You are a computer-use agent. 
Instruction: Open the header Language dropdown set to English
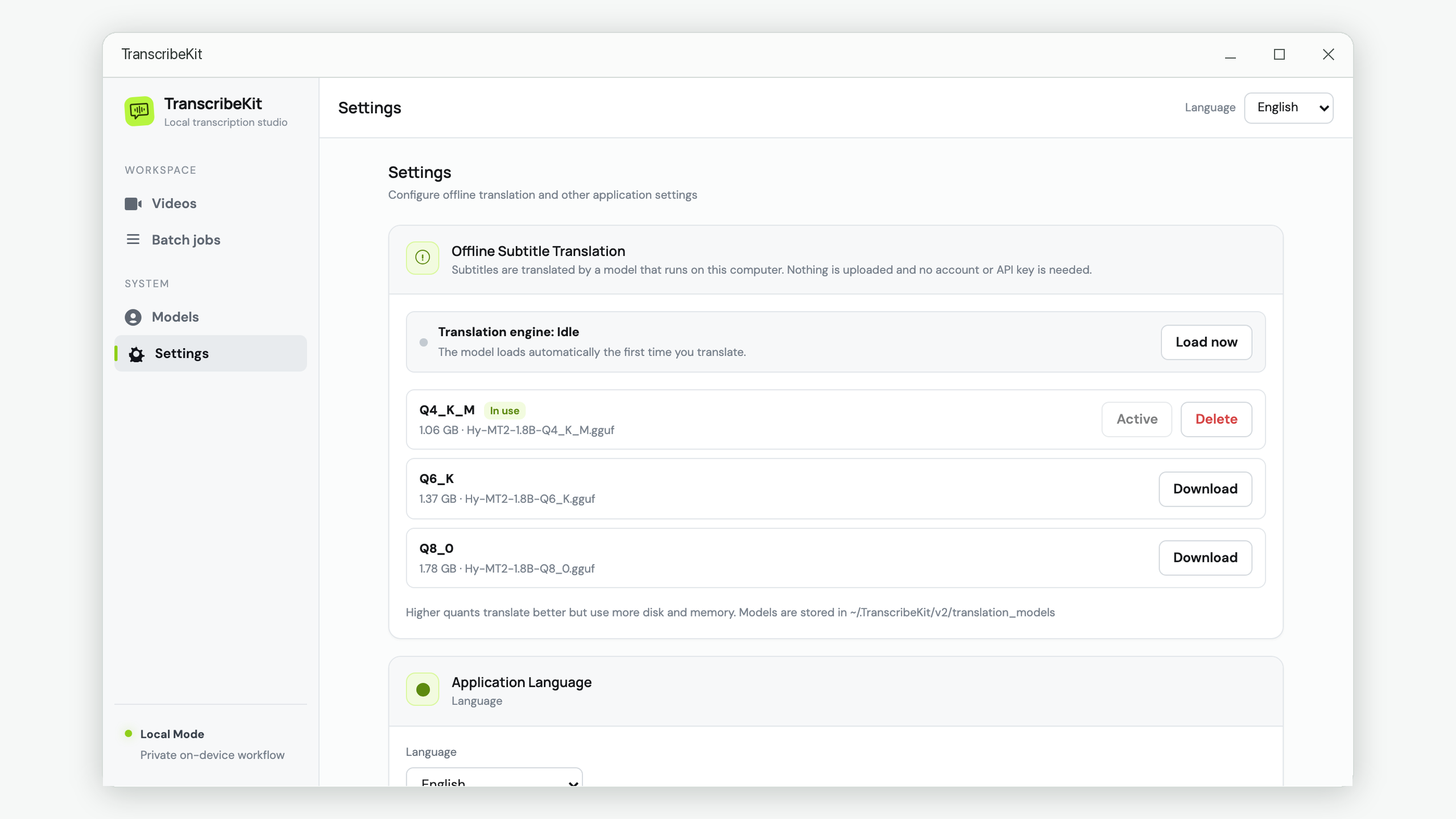pyautogui.click(x=1289, y=108)
